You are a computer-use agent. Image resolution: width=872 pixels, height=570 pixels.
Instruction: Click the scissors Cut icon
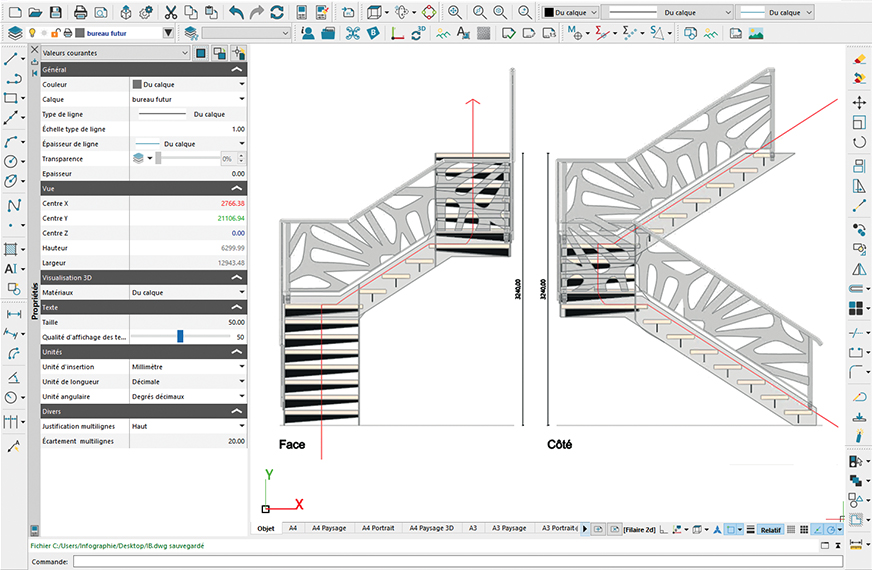click(171, 12)
